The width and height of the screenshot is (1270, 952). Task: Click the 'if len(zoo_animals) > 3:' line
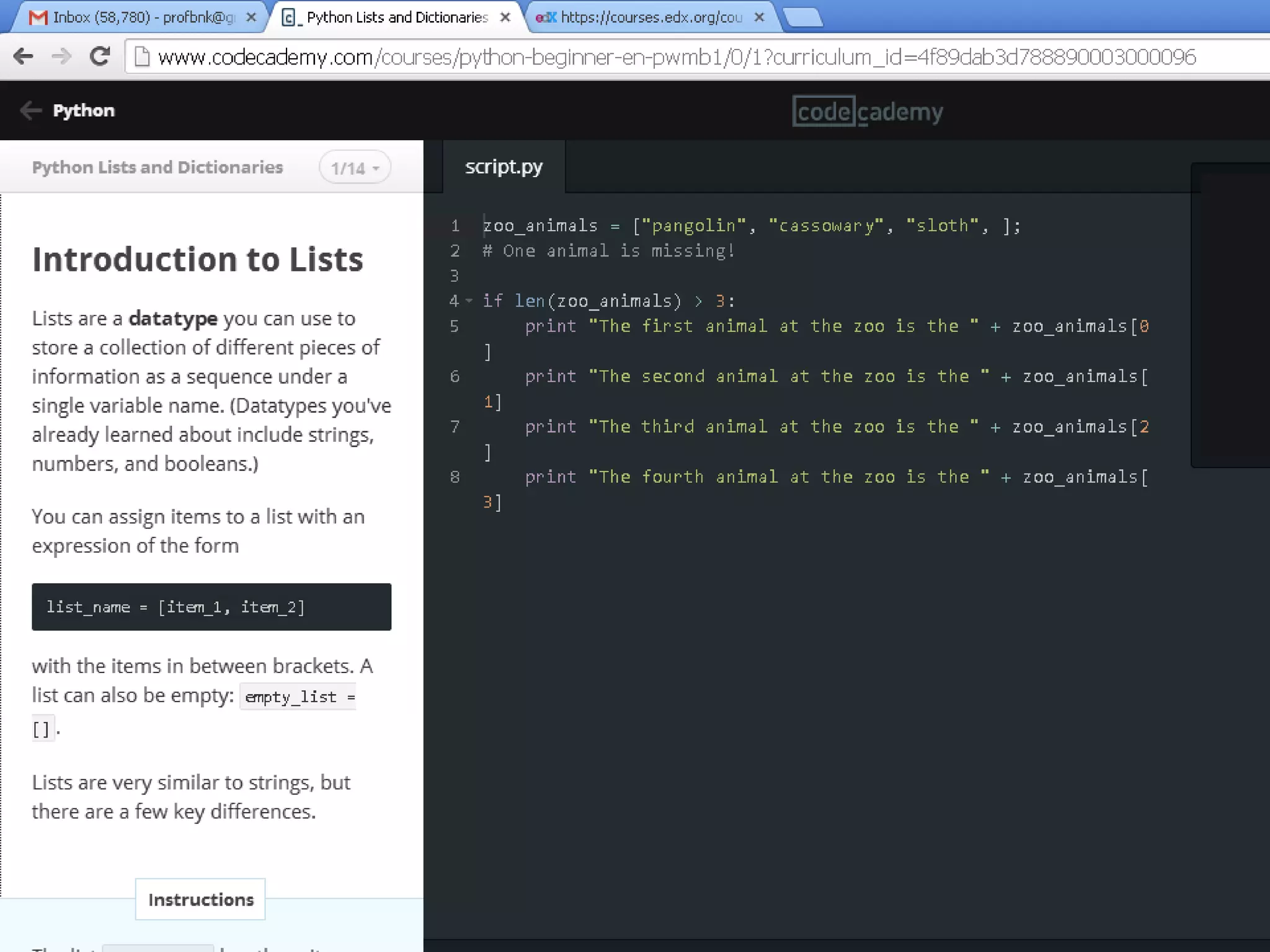click(609, 301)
